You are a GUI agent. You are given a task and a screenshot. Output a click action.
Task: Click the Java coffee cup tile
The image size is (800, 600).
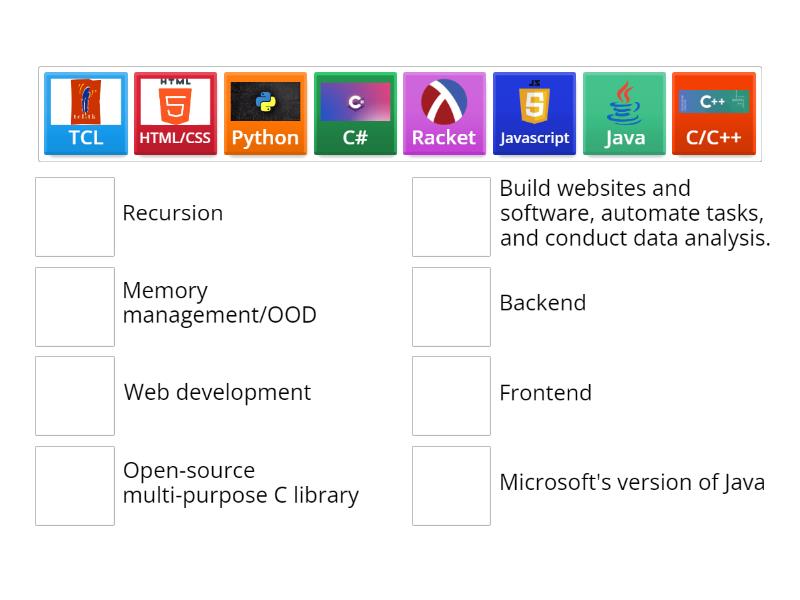pyautogui.click(x=624, y=113)
